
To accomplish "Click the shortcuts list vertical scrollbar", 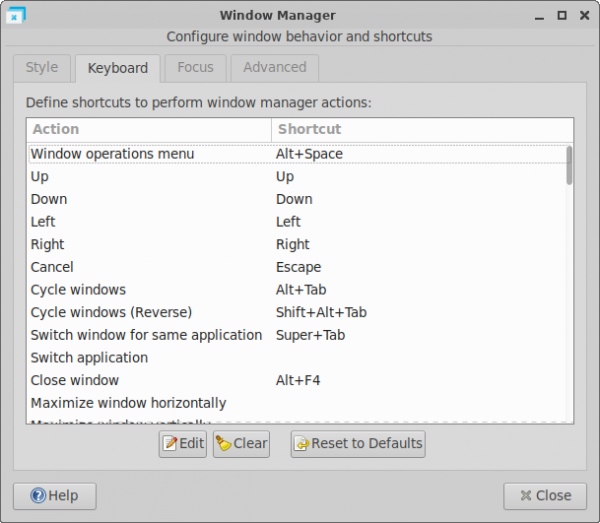I will (569, 166).
